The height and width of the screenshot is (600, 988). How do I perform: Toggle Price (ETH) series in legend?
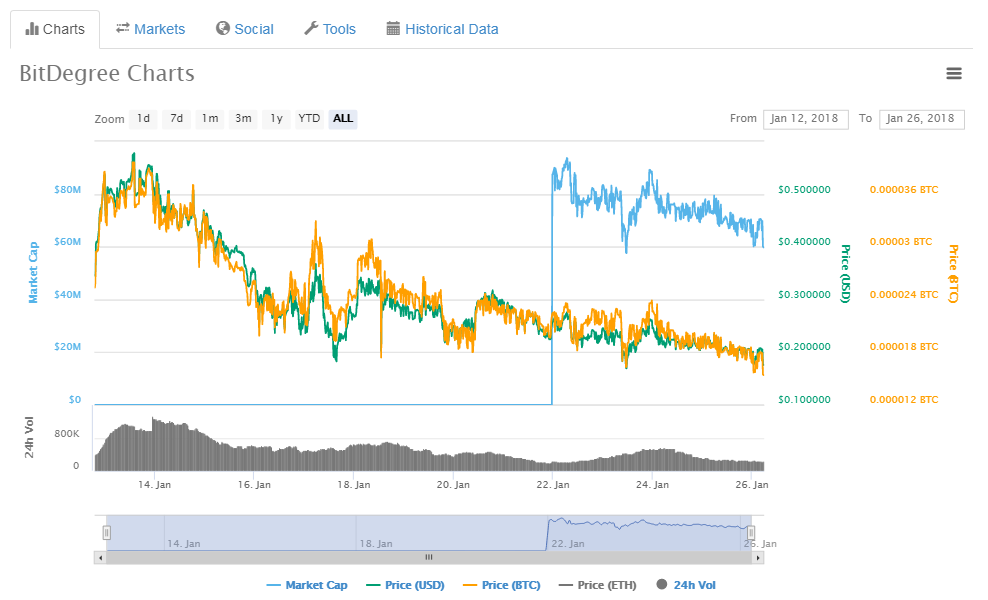(597, 585)
